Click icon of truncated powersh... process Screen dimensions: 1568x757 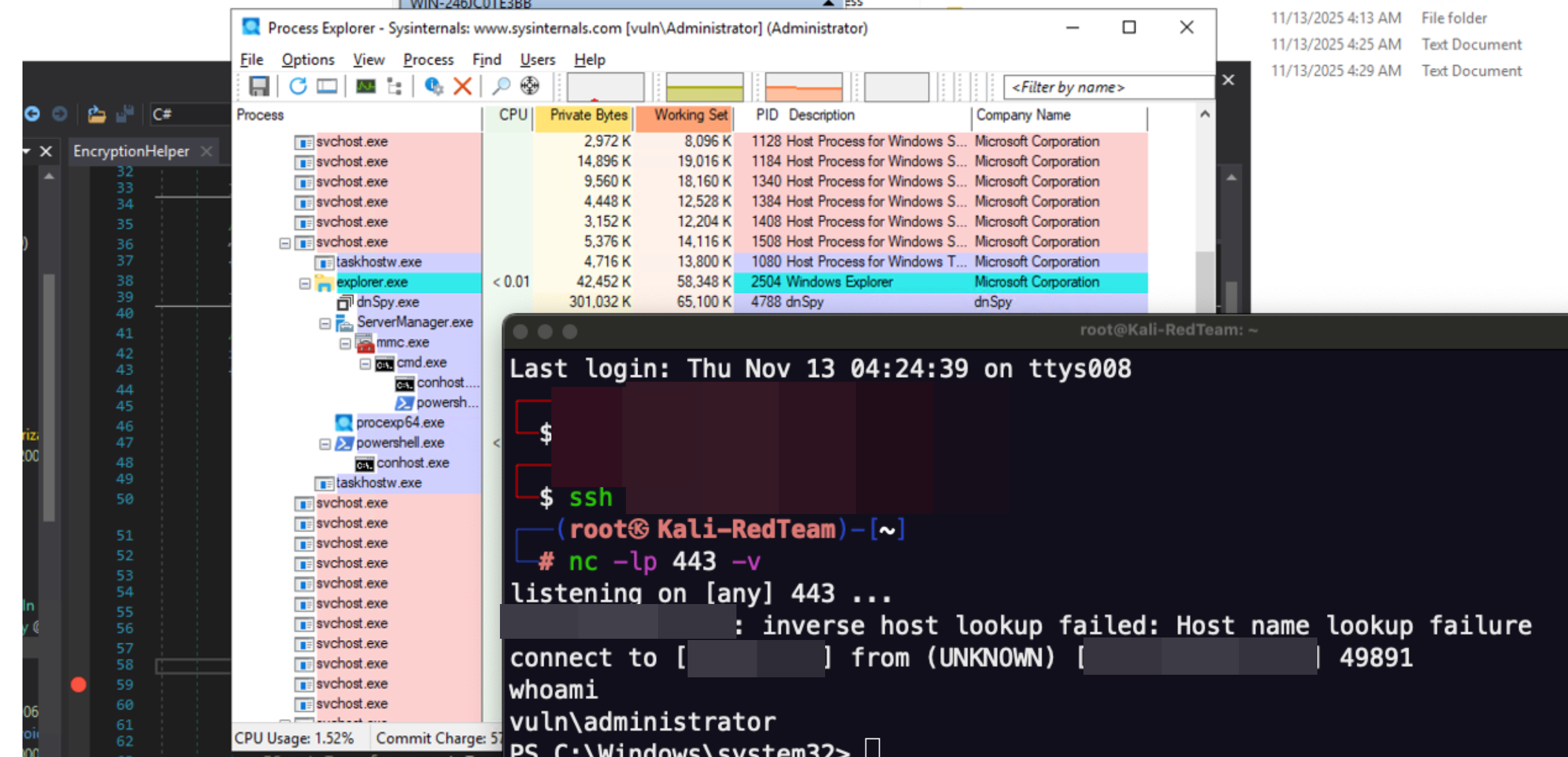[x=405, y=403]
